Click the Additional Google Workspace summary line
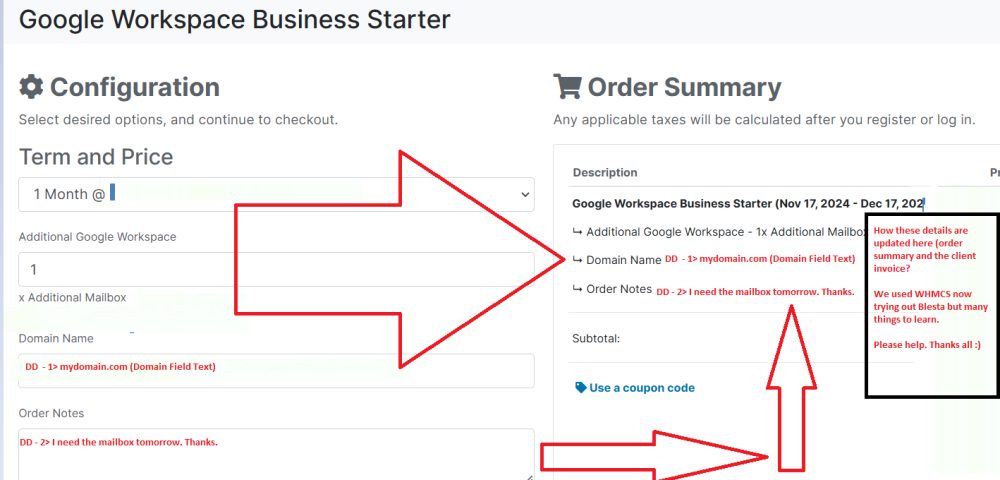1000x480 pixels. (x=719, y=231)
